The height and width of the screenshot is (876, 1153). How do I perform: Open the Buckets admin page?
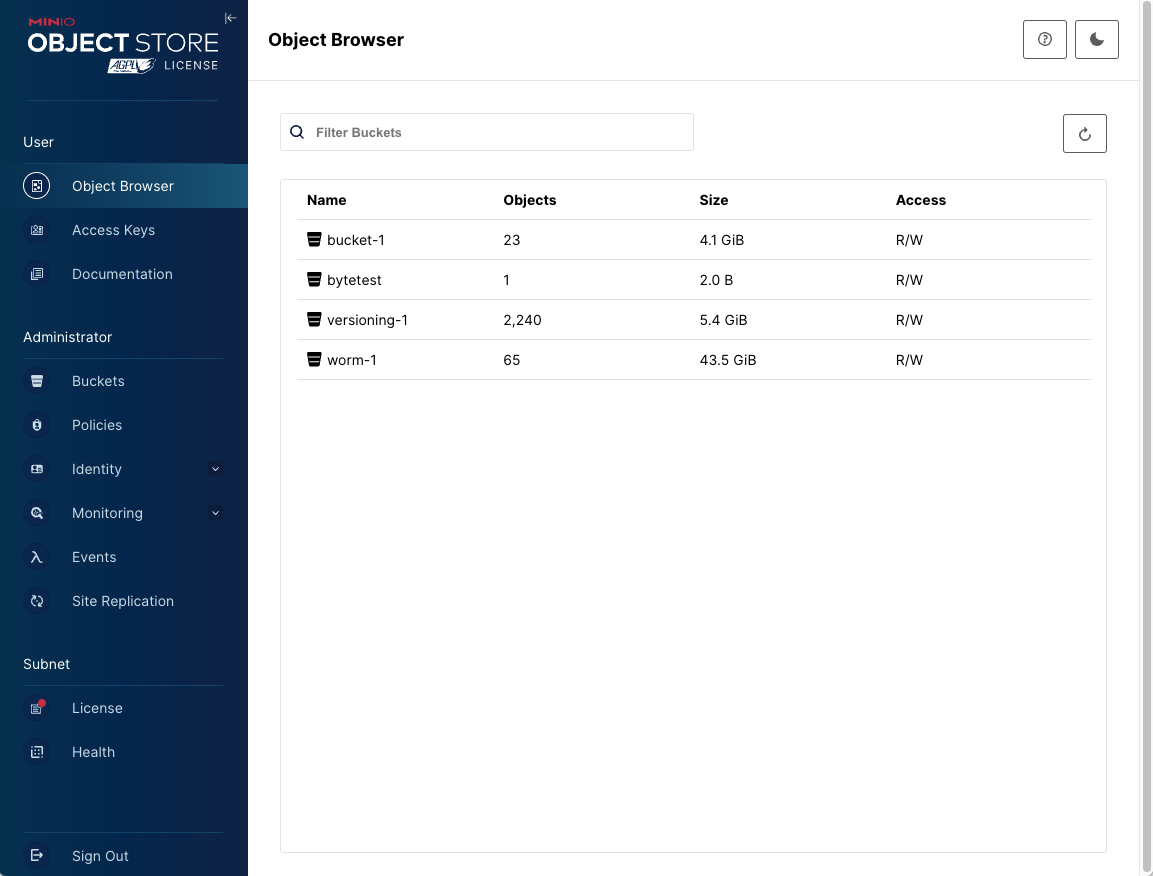coord(98,381)
